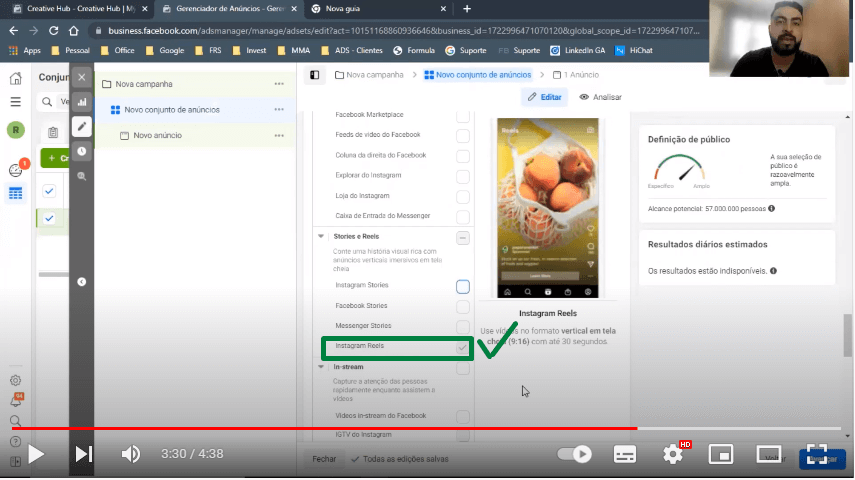855x480 pixels.
Task: Mute the video volume
Action: [130, 454]
